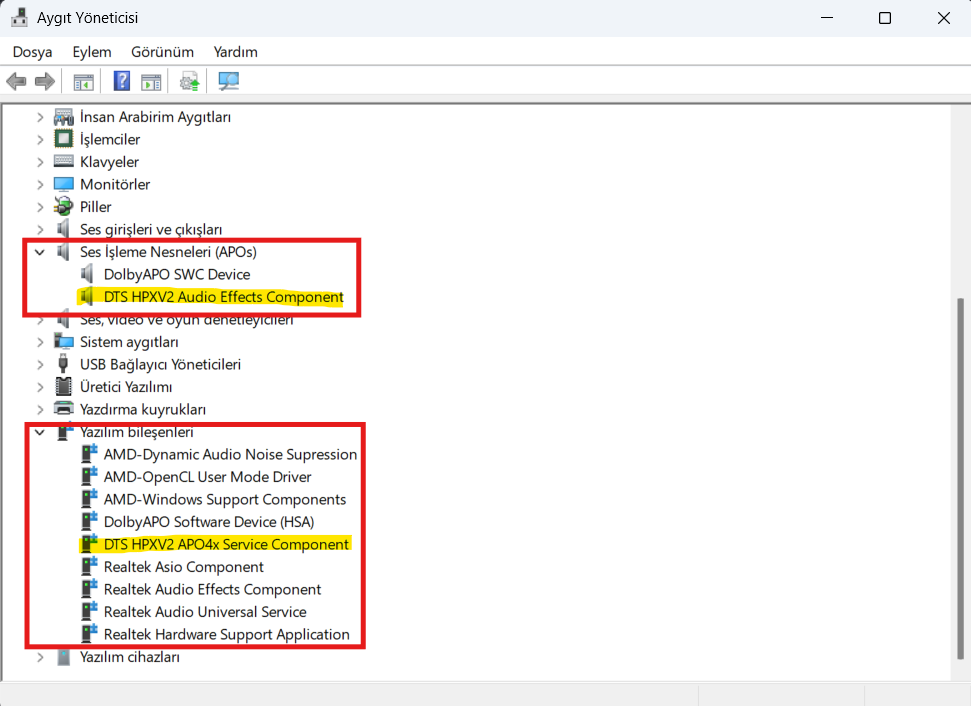This screenshot has height=706, width=971.
Task: Click the Properties pane toolbar icon
Action: (150, 81)
